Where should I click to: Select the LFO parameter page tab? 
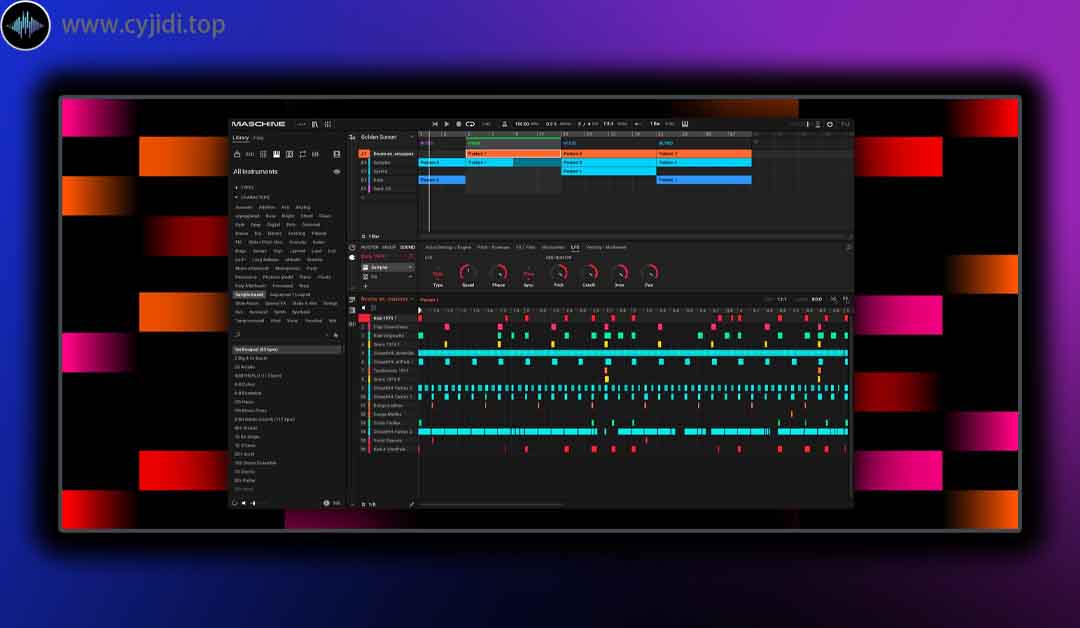click(574, 247)
